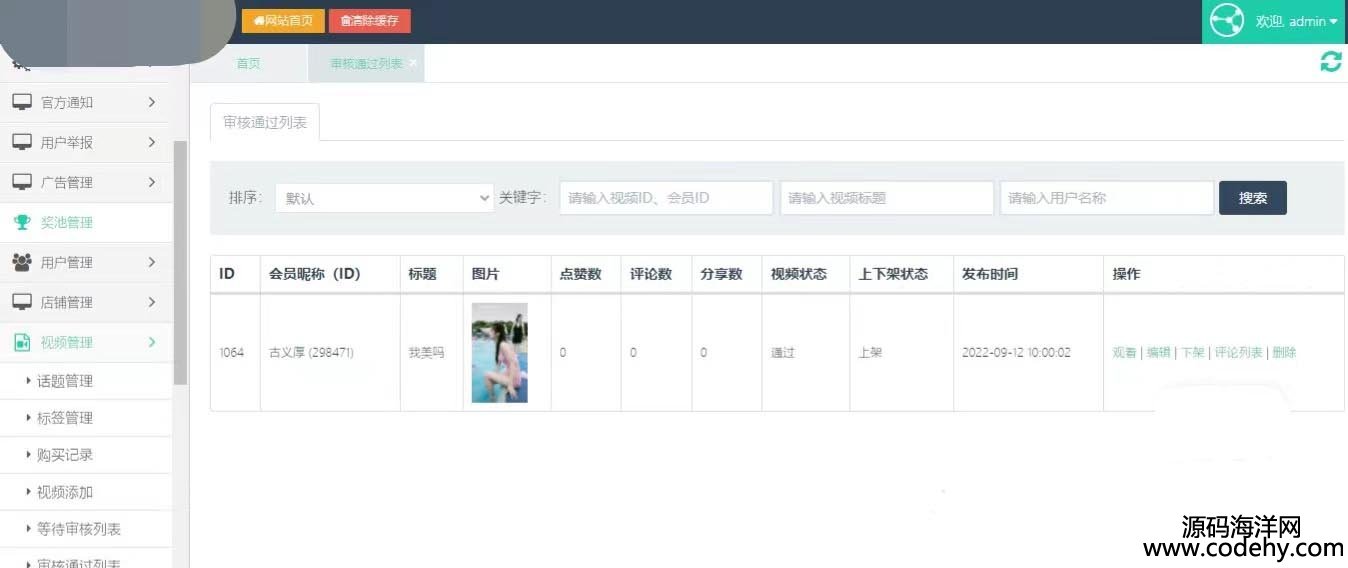Click the share-style avatar icon beside admin

tap(1226, 21)
